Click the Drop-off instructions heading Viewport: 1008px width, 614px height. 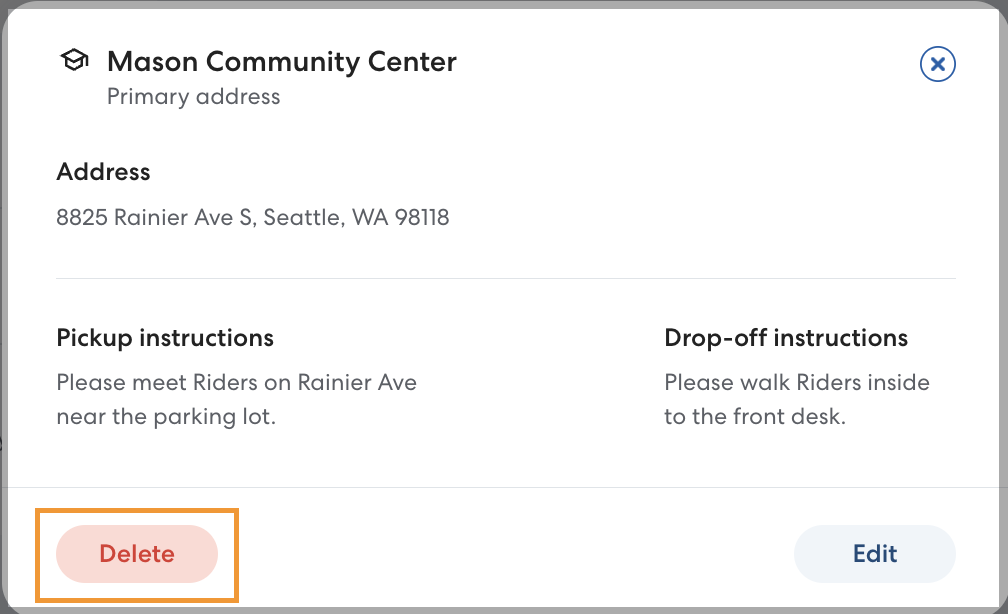pos(785,338)
